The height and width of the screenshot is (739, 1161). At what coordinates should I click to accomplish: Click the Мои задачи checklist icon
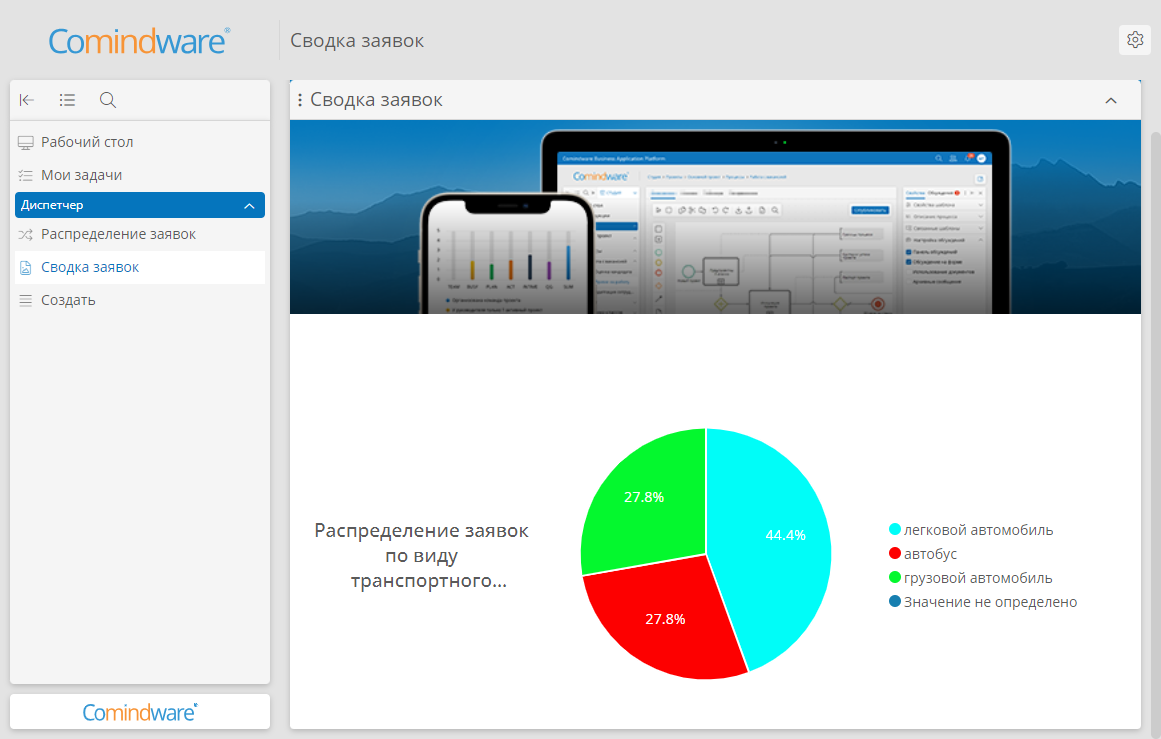(x=26, y=175)
